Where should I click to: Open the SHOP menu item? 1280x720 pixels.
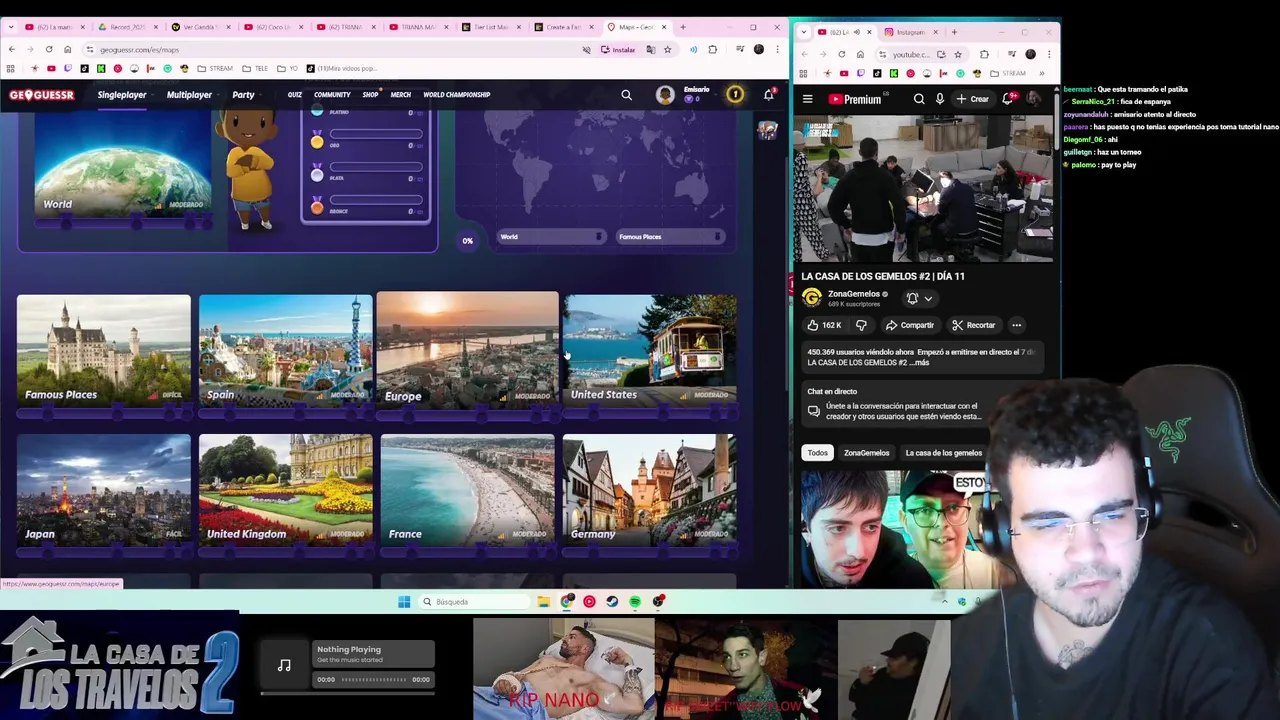[x=370, y=95]
